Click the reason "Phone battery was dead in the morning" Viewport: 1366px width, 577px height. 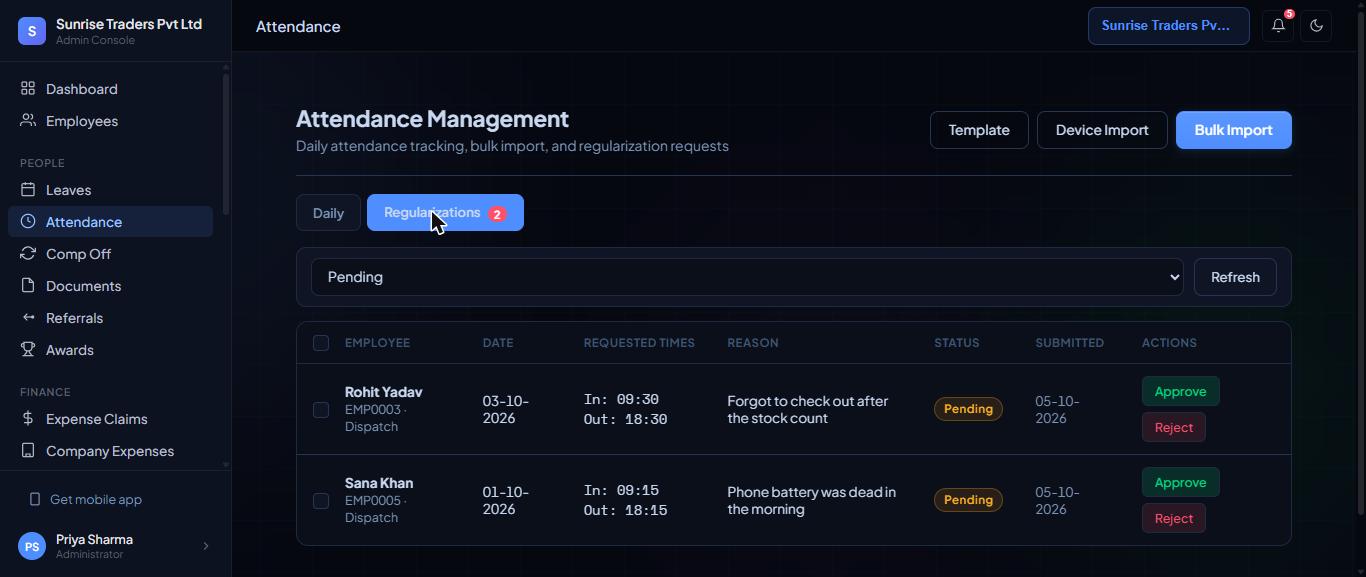tap(812, 501)
